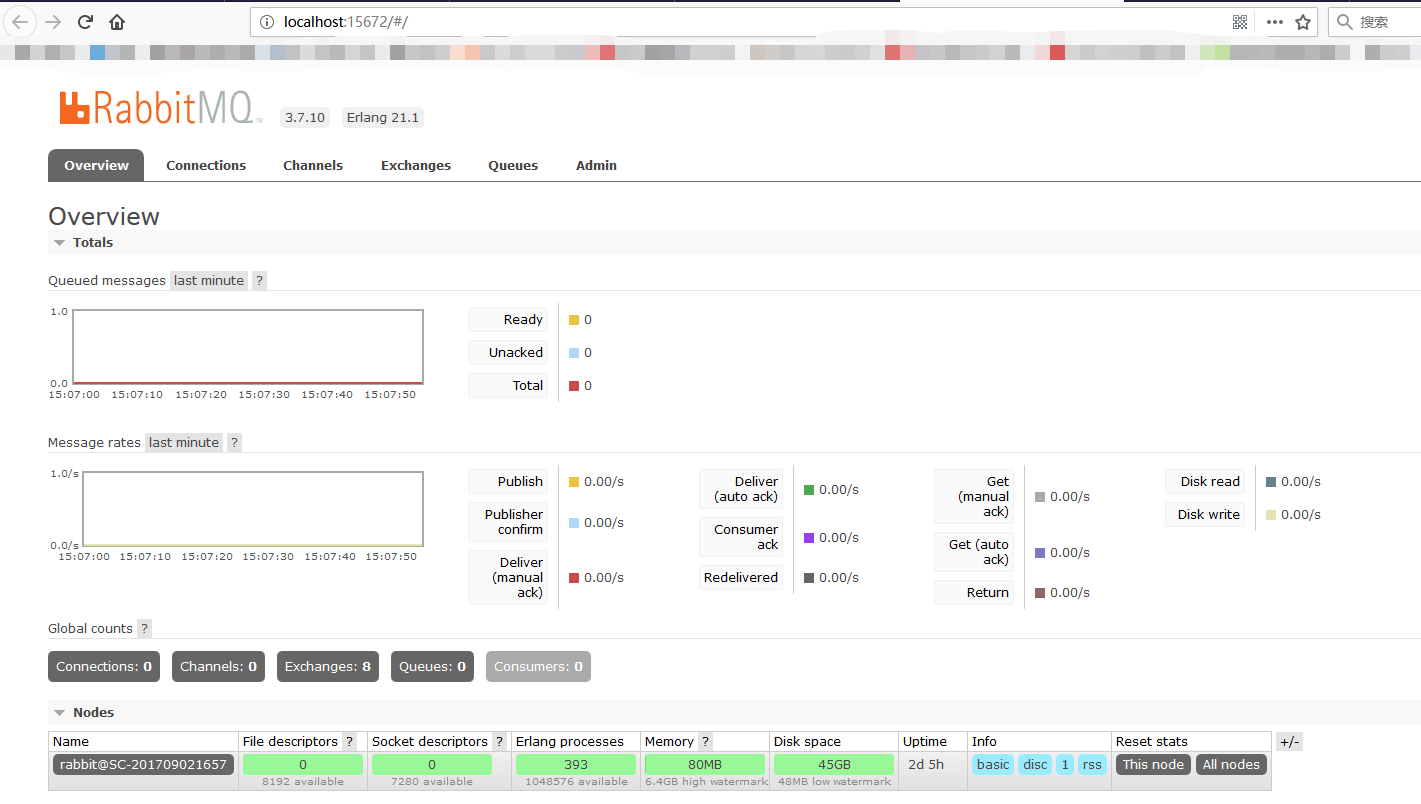The width and height of the screenshot is (1421, 804).
Task: Click the Publish rate label
Action: coord(508,482)
